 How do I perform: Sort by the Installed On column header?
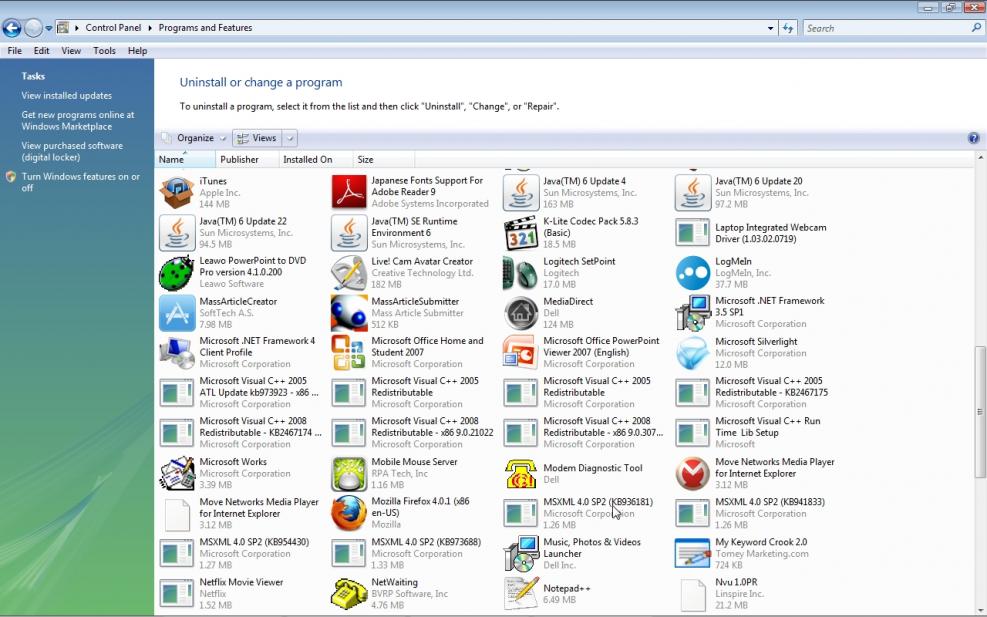[x=316, y=159]
